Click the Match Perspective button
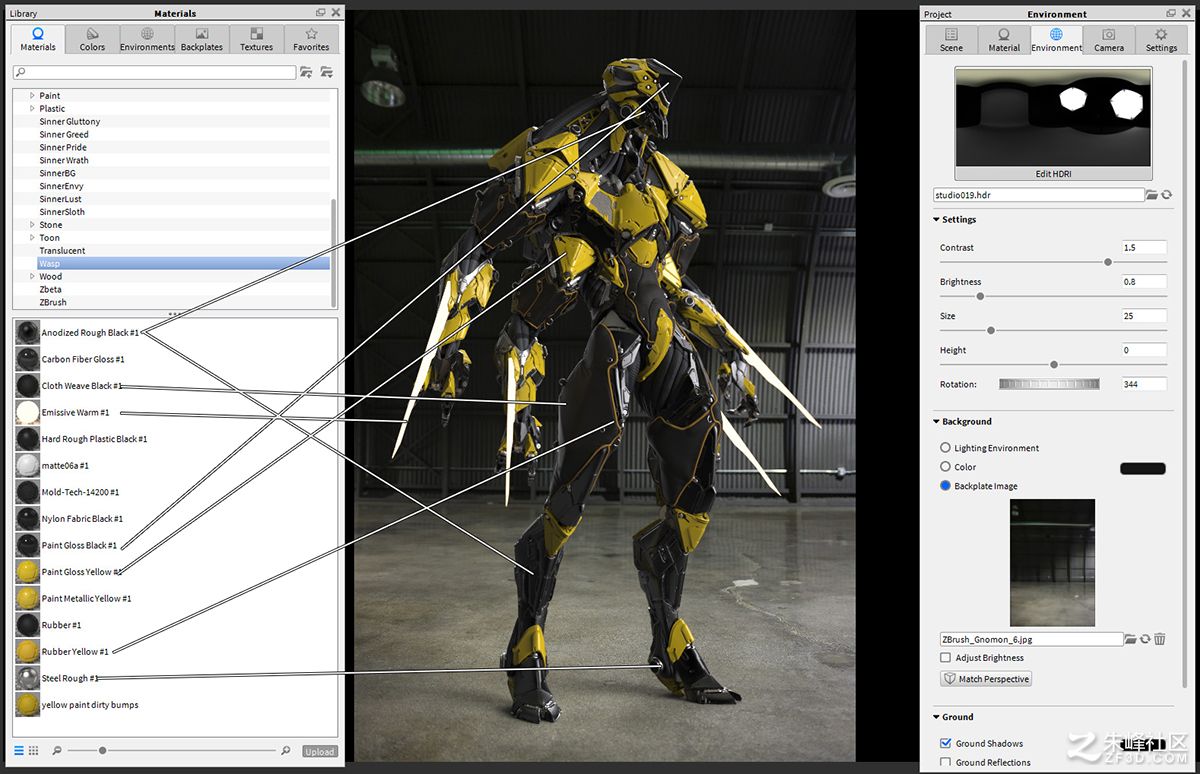The height and width of the screenshot is (774, 1200). (986, 679)
